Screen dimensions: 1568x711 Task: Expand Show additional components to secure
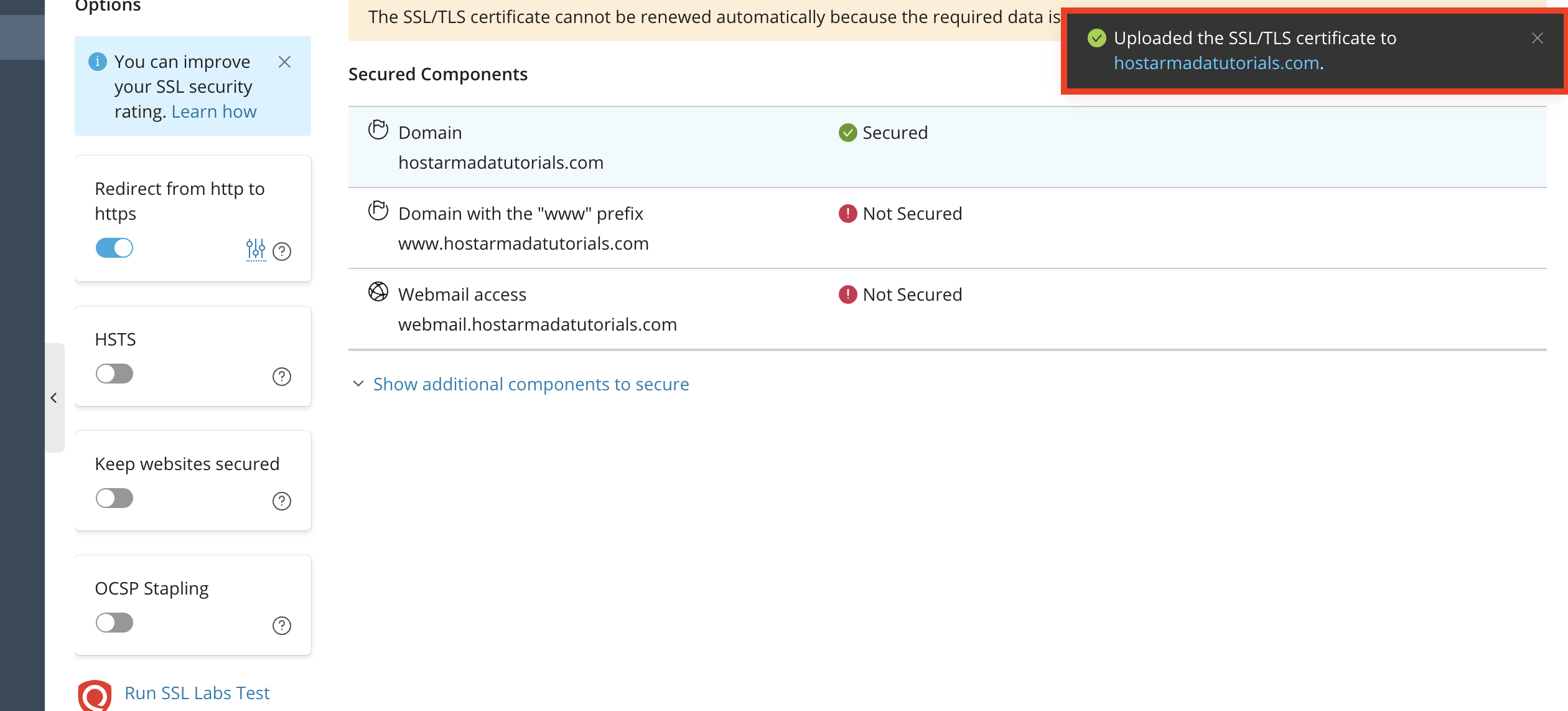(531, 384)
